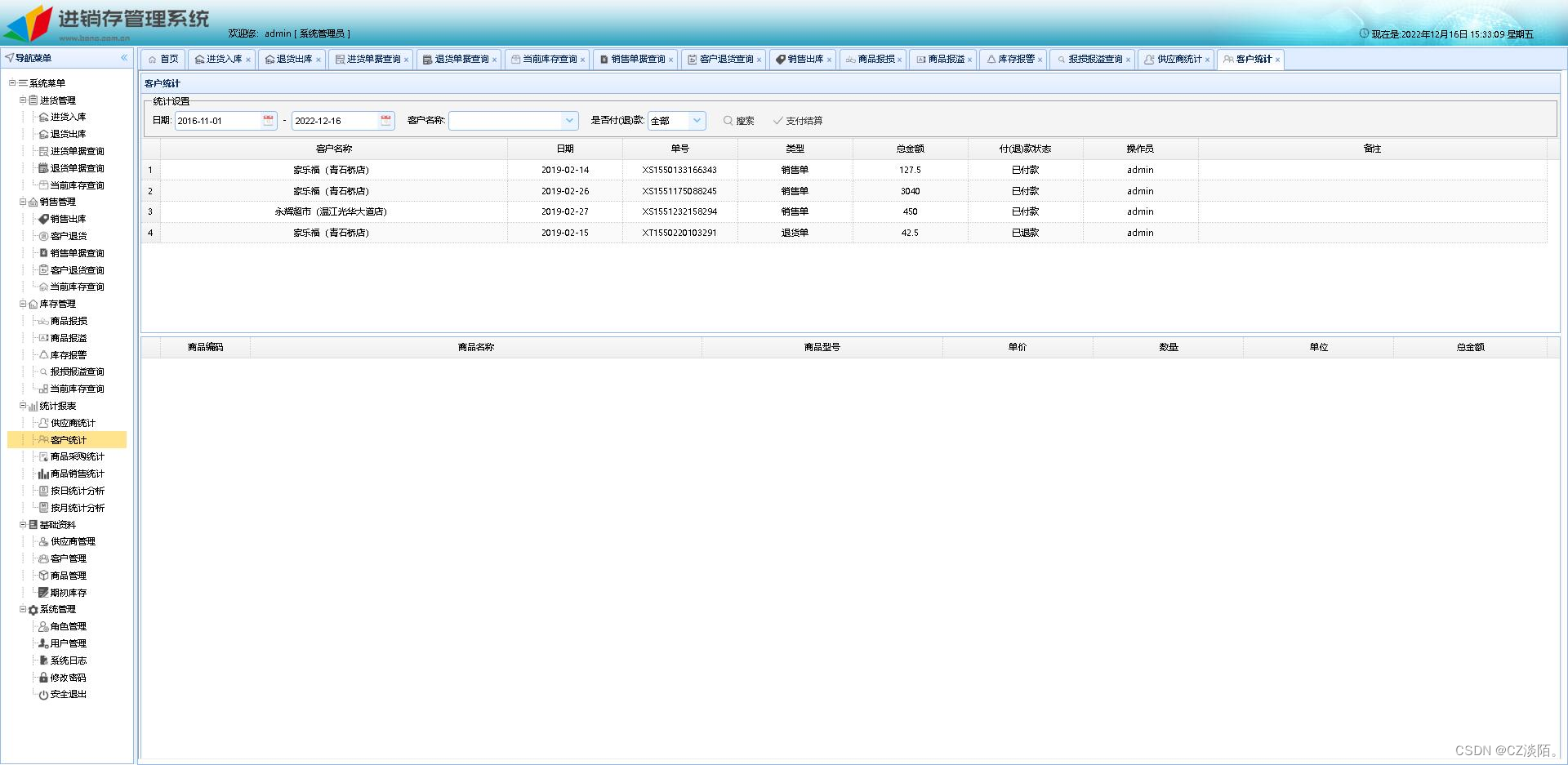Click the 支付结算 button
Viewport: 1568px width, 765px height.
(x=798, y=121)
